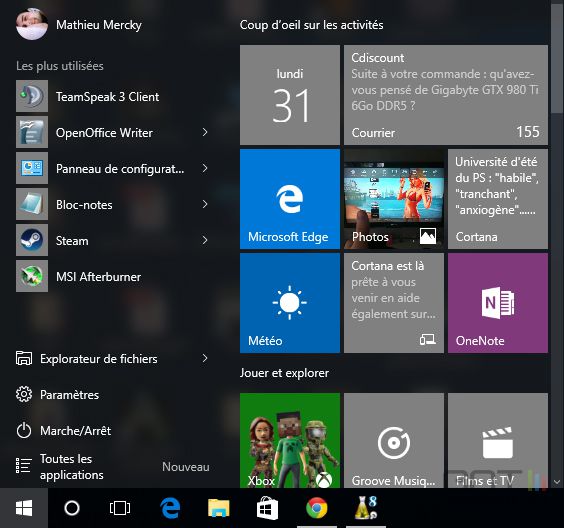
Task: Open the Xbox tile
Action: (x=290, y=440)
